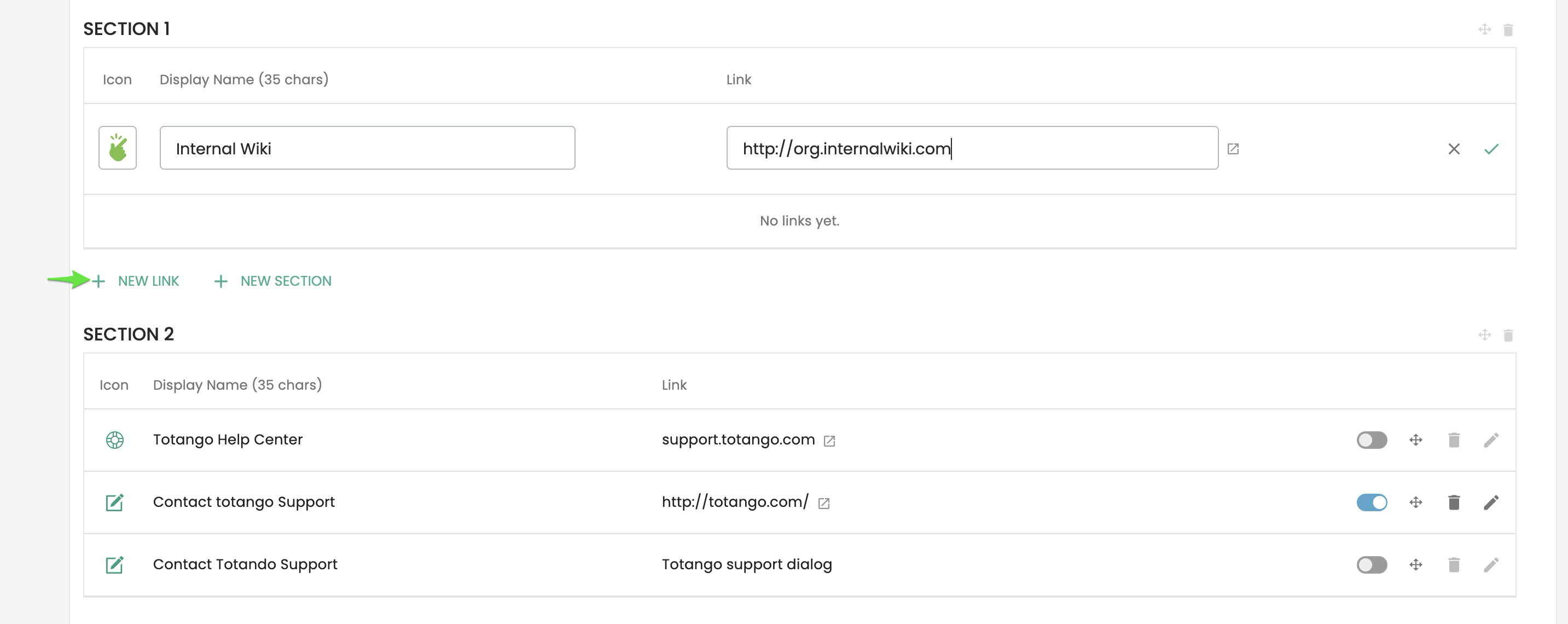The image size is (1568, 624).
Task: Disable the Contact totango Support toggle
Action: 1372,502
